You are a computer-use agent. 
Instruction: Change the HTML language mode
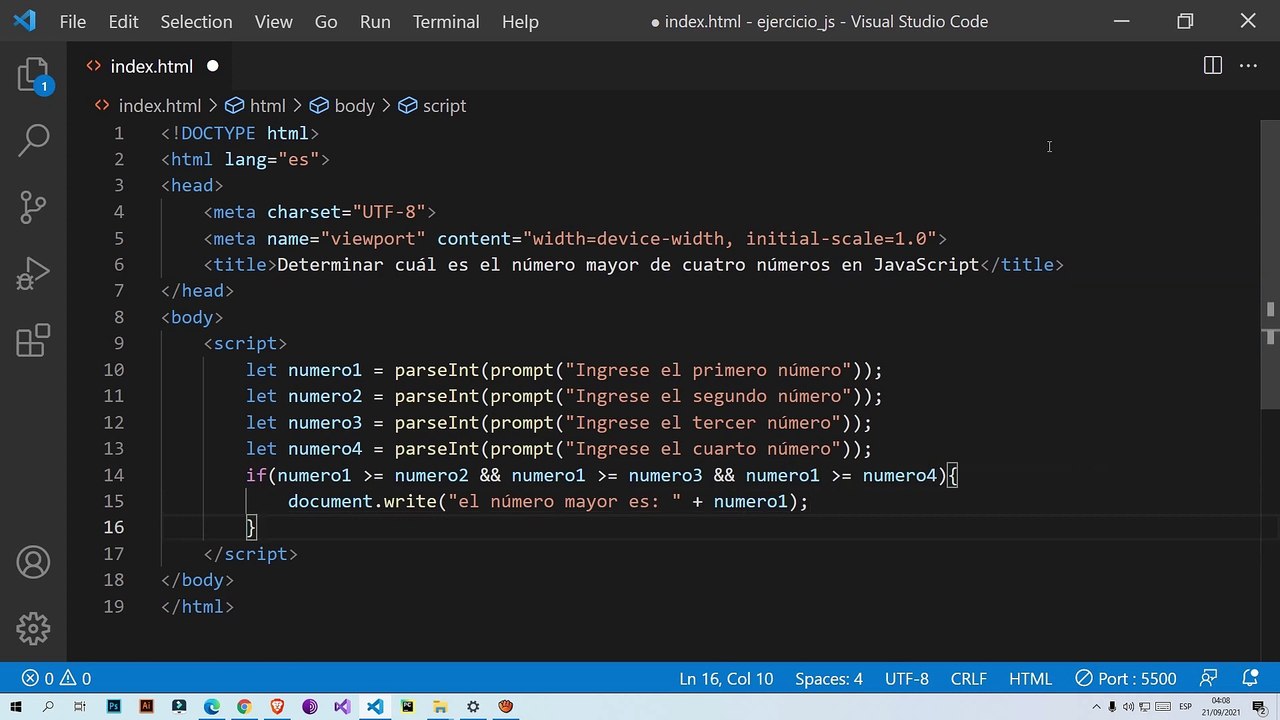tap(1030, 679)
